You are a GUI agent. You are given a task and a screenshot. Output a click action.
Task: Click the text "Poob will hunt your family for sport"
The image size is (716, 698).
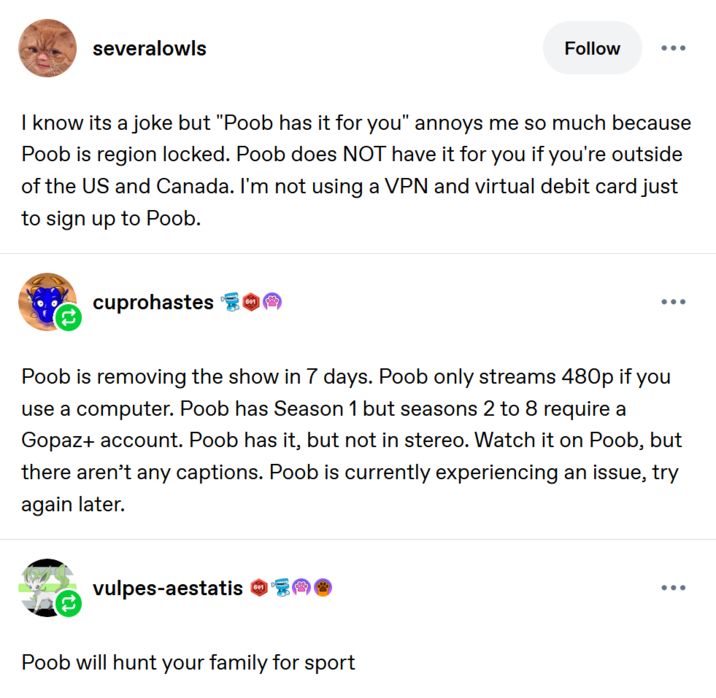pos(188,663)
